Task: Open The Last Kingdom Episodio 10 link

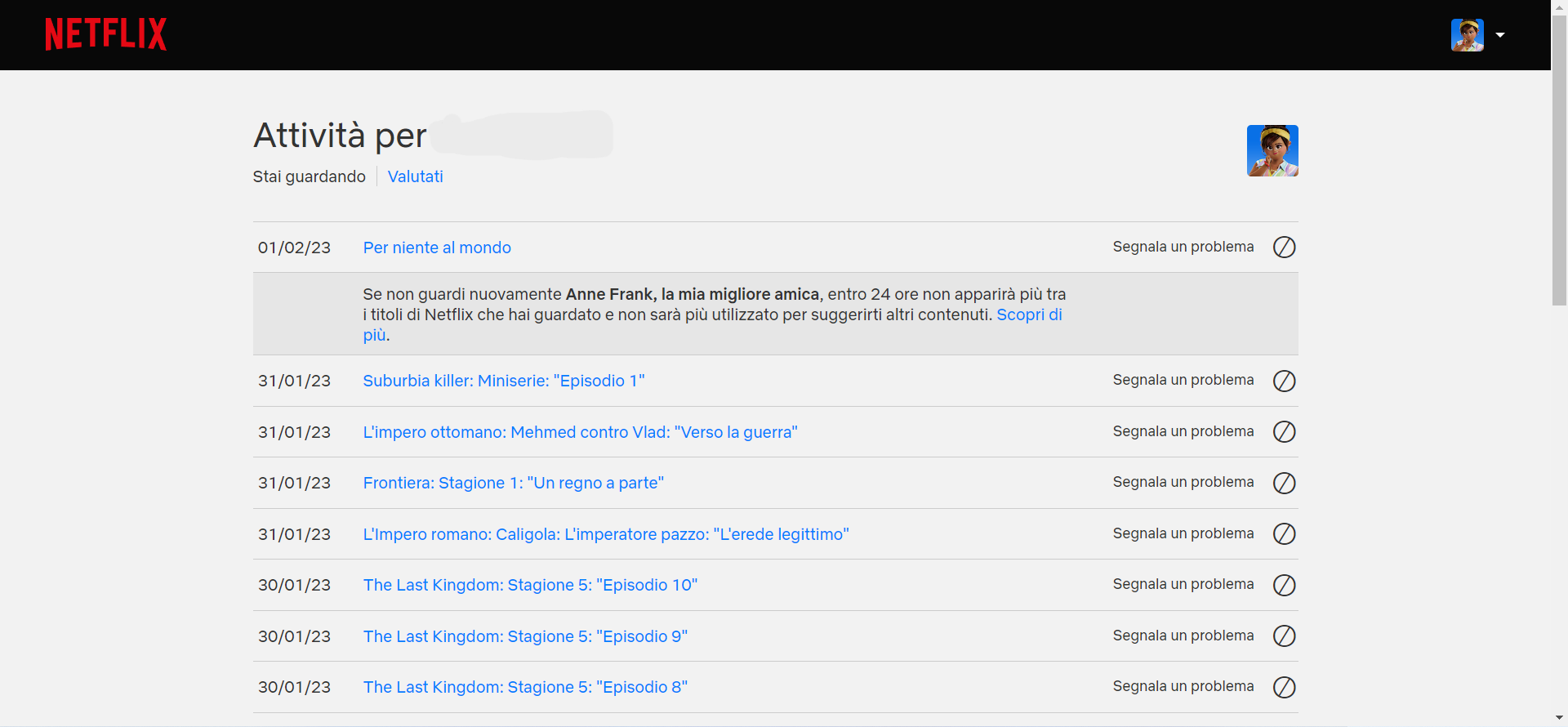Action: (530, 585)
